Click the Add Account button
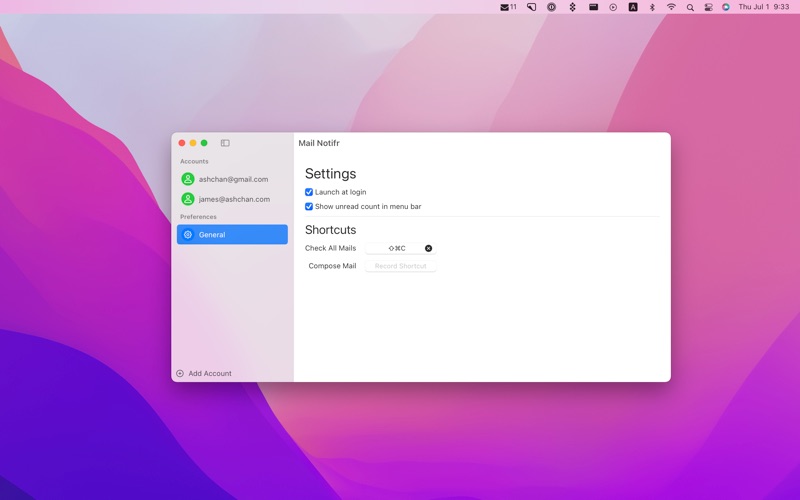This screenshot has width=800, height=500. tap(209, 374)
